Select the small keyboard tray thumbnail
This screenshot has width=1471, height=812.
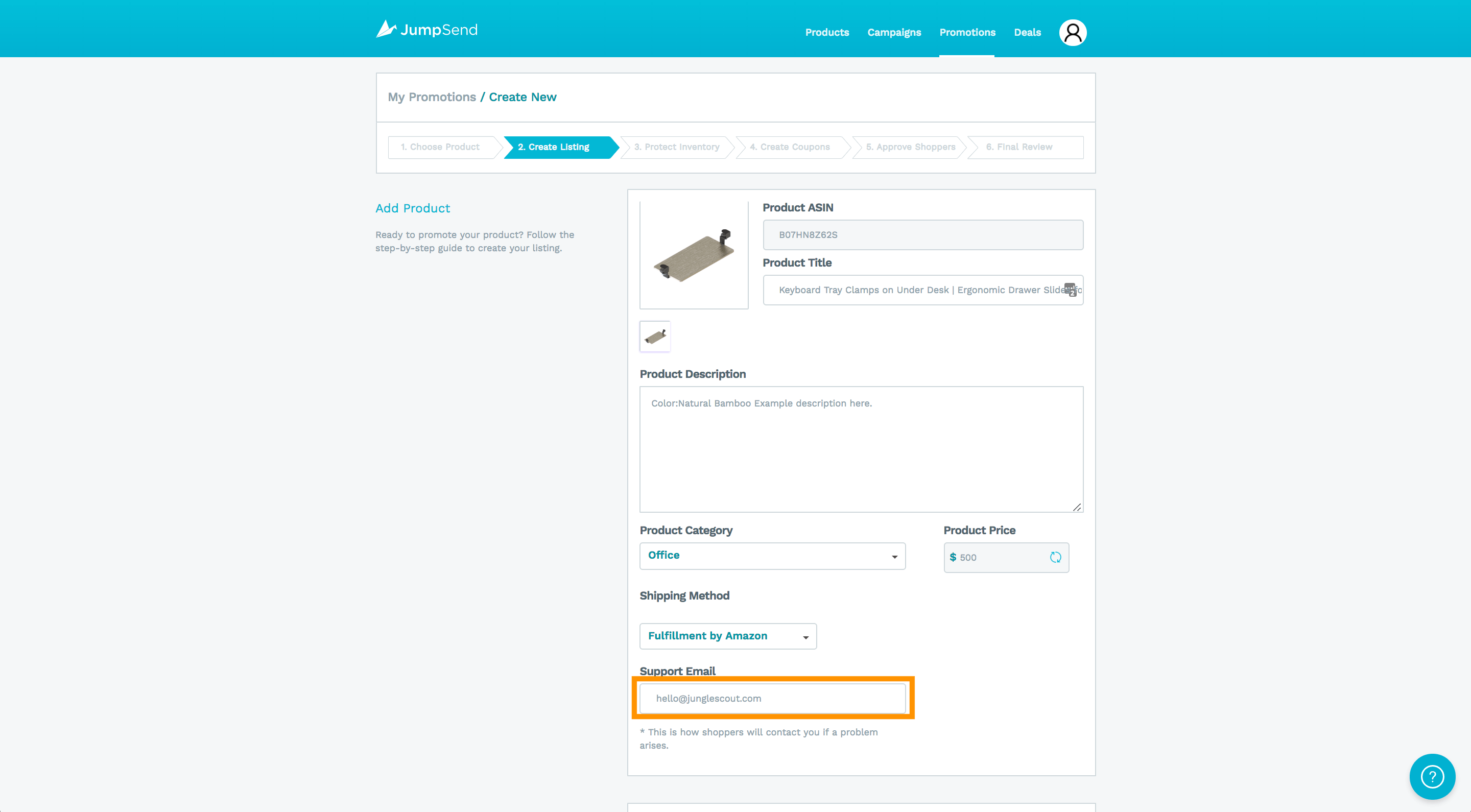pyautogui.click(x=655, y=337)
